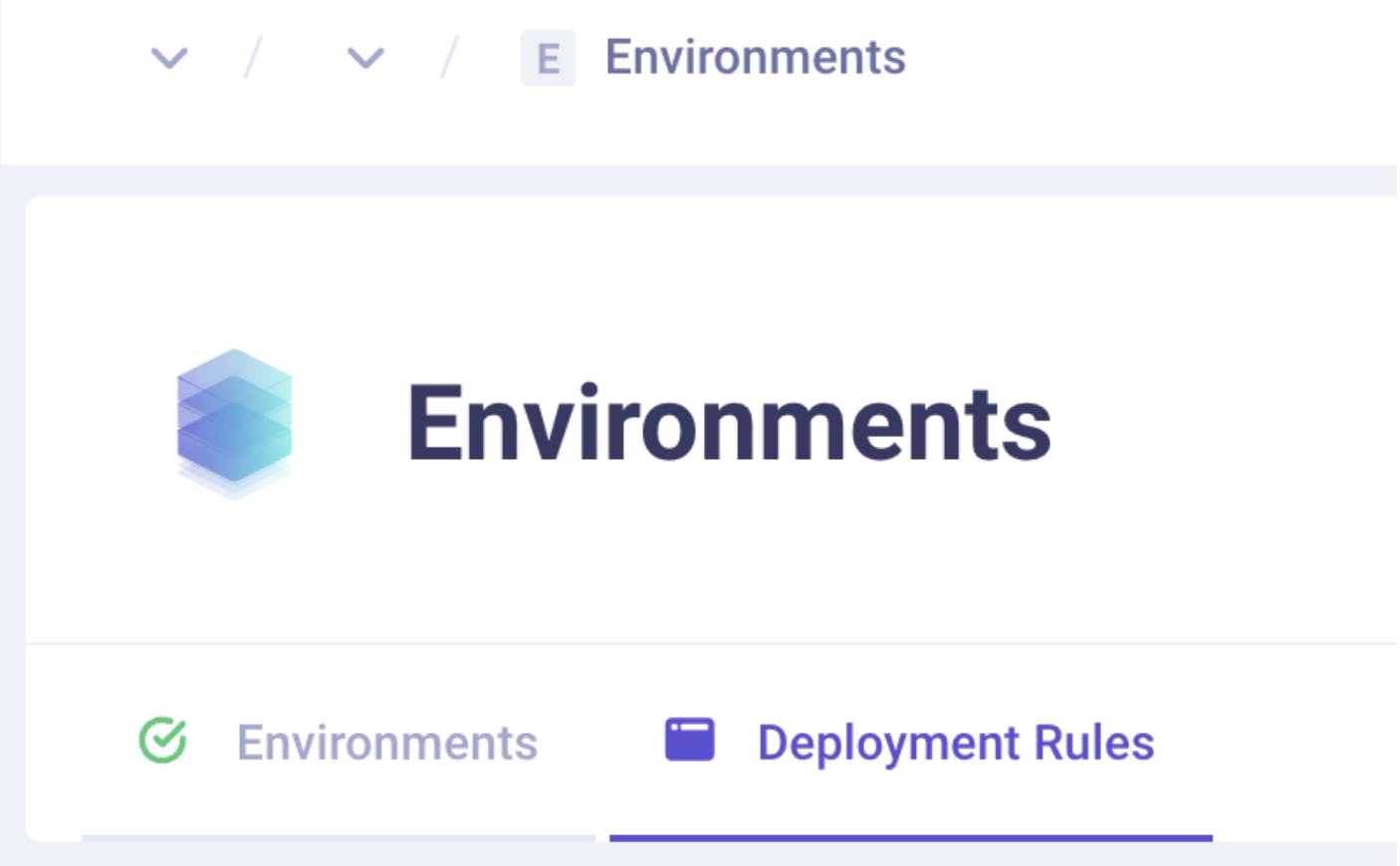Select the Deployment Rules tab

click(910, 743)
